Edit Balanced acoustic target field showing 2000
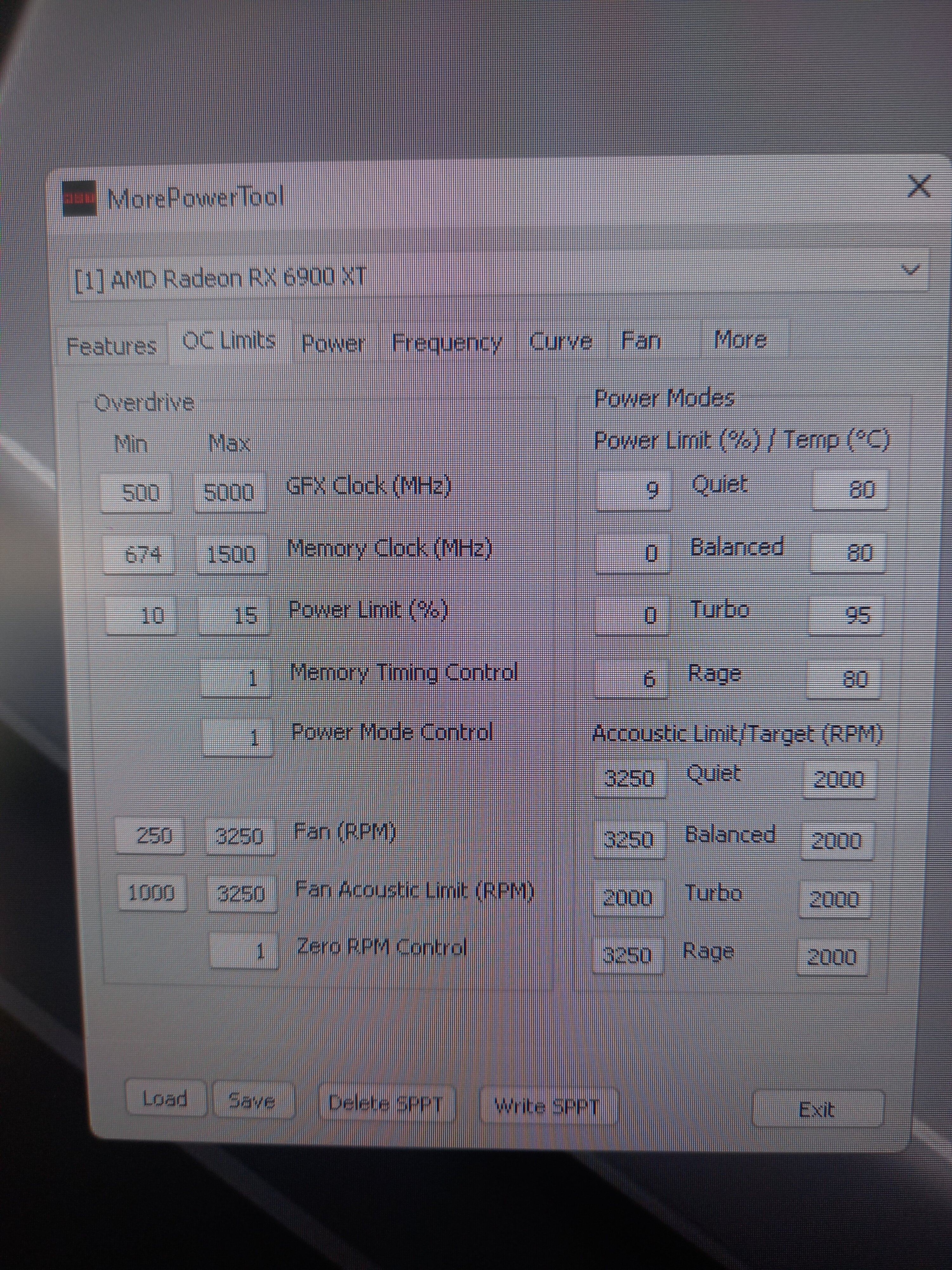This screenshot has width=952, height=1270. pos(838,841)
